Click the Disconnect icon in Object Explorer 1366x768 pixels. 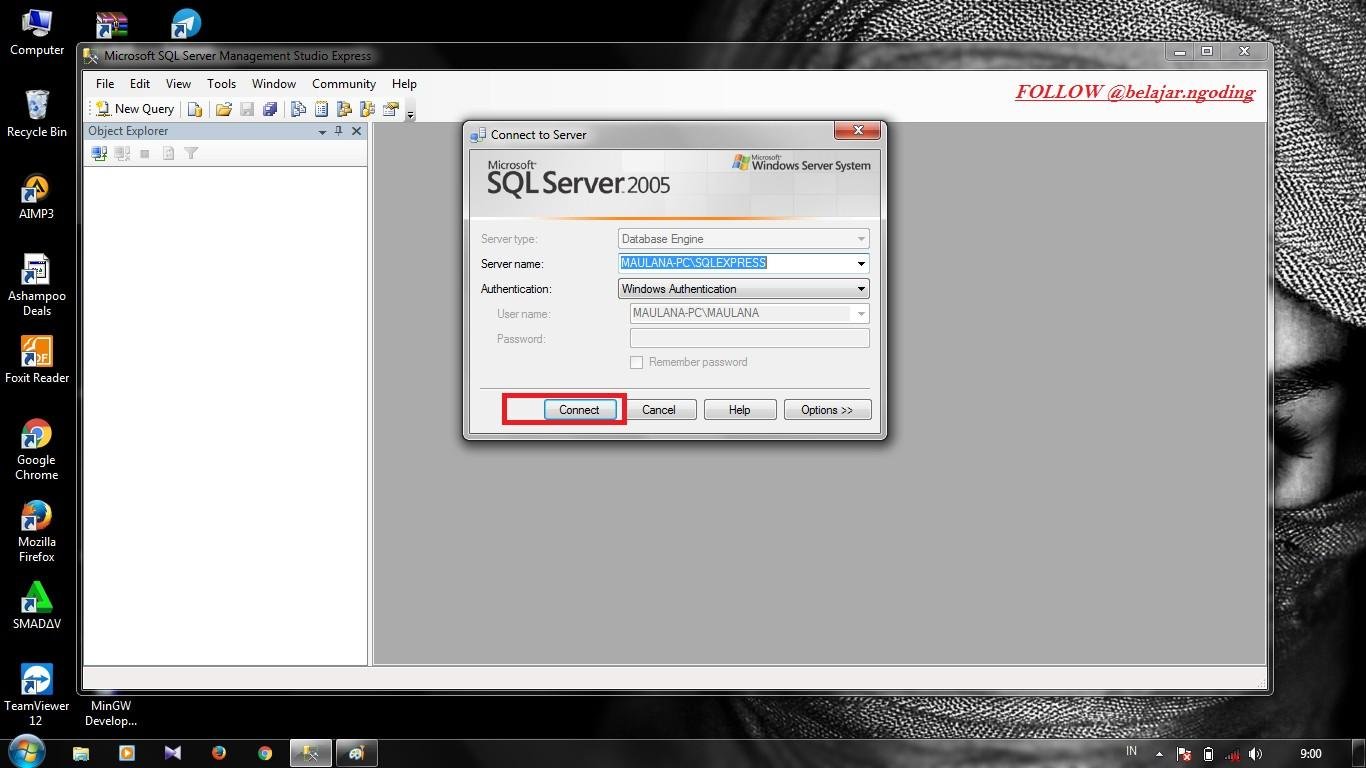click(x=122, y=153)
